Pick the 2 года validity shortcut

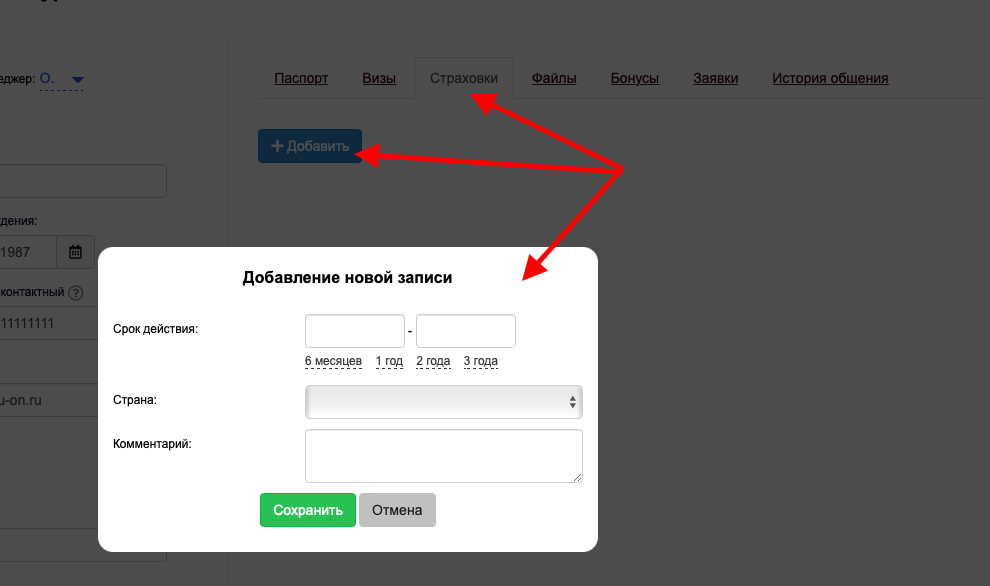433,361
